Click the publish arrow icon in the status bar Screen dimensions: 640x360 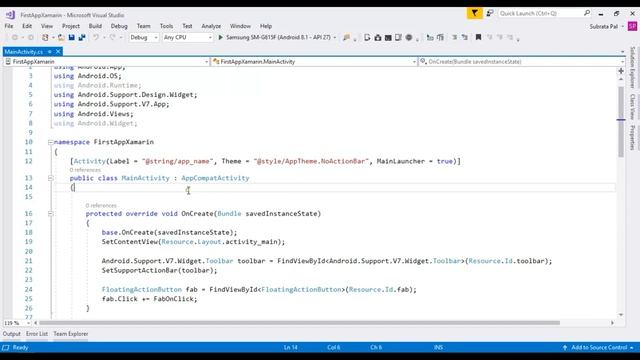(x=565, y=347)
